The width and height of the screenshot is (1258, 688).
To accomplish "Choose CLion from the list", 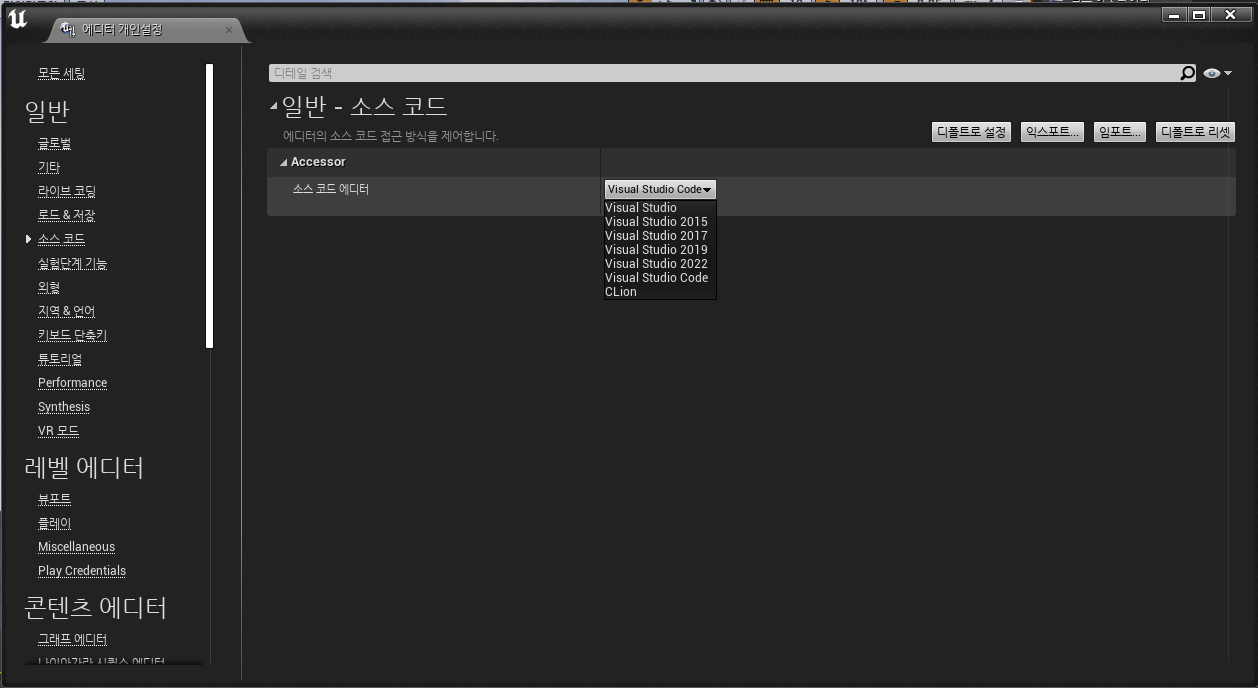I will coord(621,292).
